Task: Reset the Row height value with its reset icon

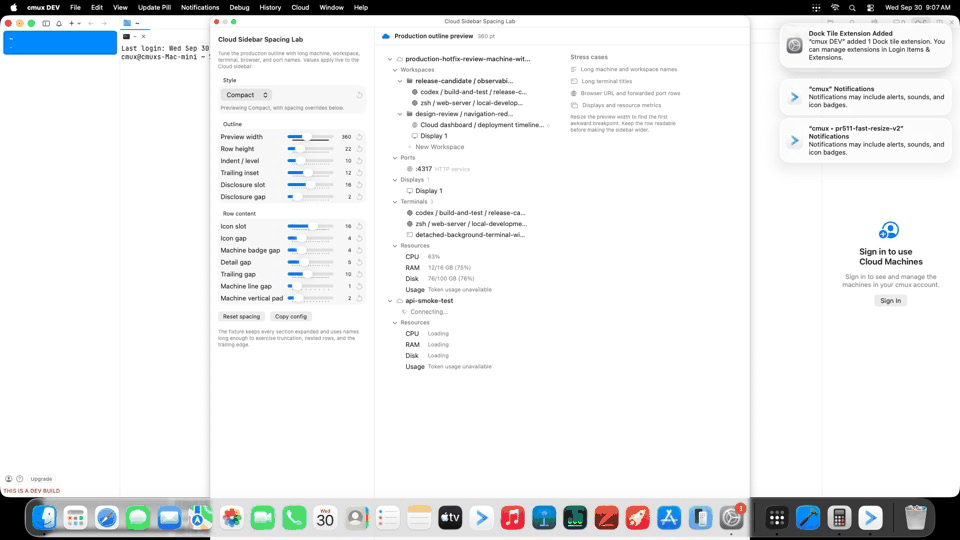Action: click(359, 149)
